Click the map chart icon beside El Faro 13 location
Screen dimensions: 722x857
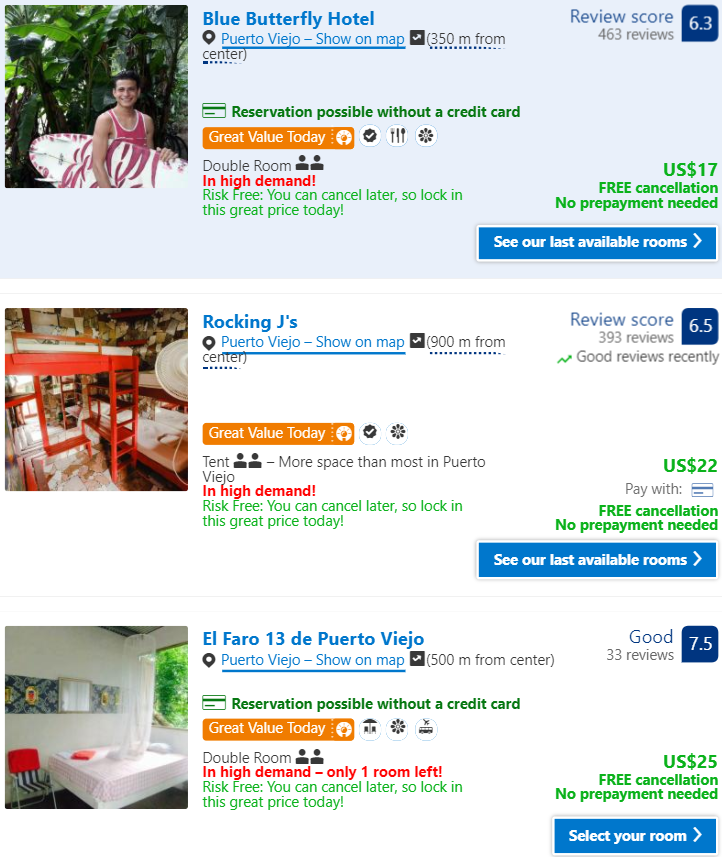tap(417, 659)
